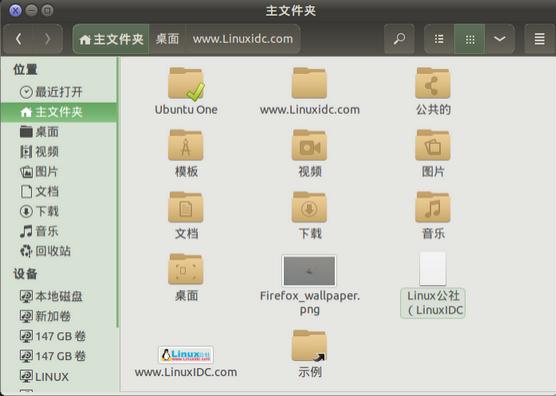Select the Firefox_wallpaper.png thumbnail

tap(309, 271)
